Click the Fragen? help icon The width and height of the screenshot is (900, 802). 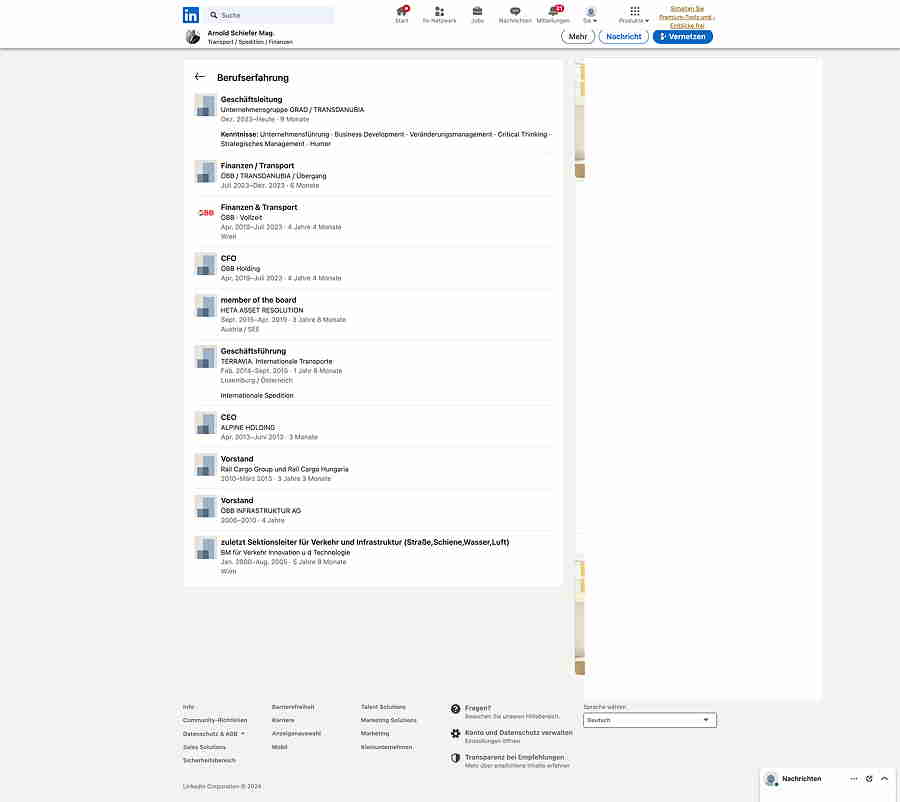[455, 709]
